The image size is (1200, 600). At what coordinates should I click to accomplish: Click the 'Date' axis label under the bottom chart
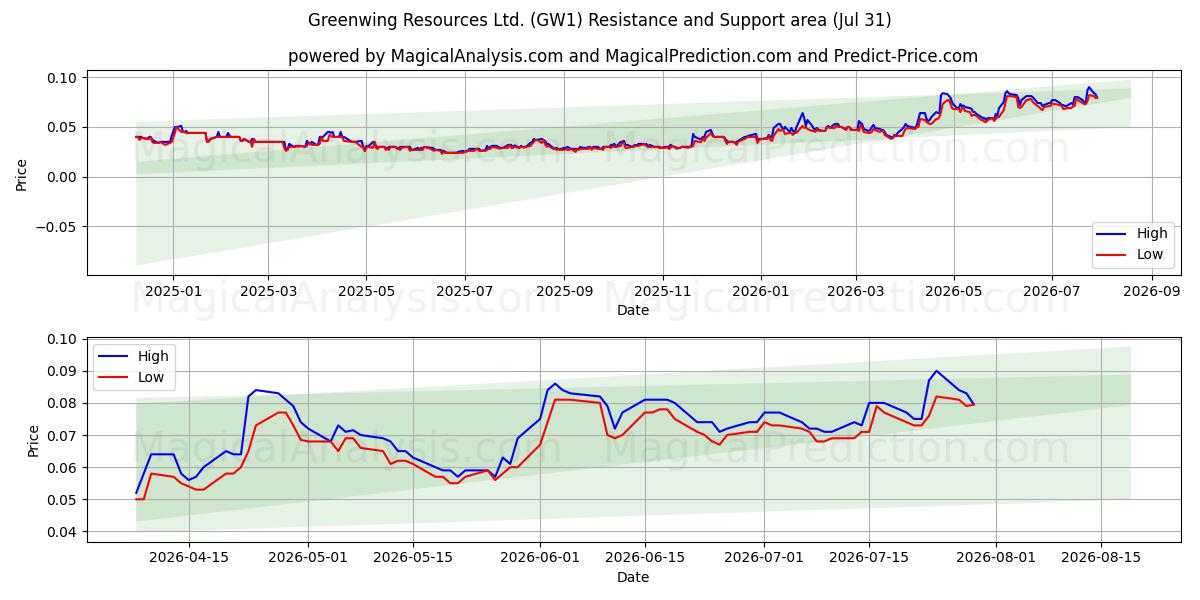(x=633, y=577)
